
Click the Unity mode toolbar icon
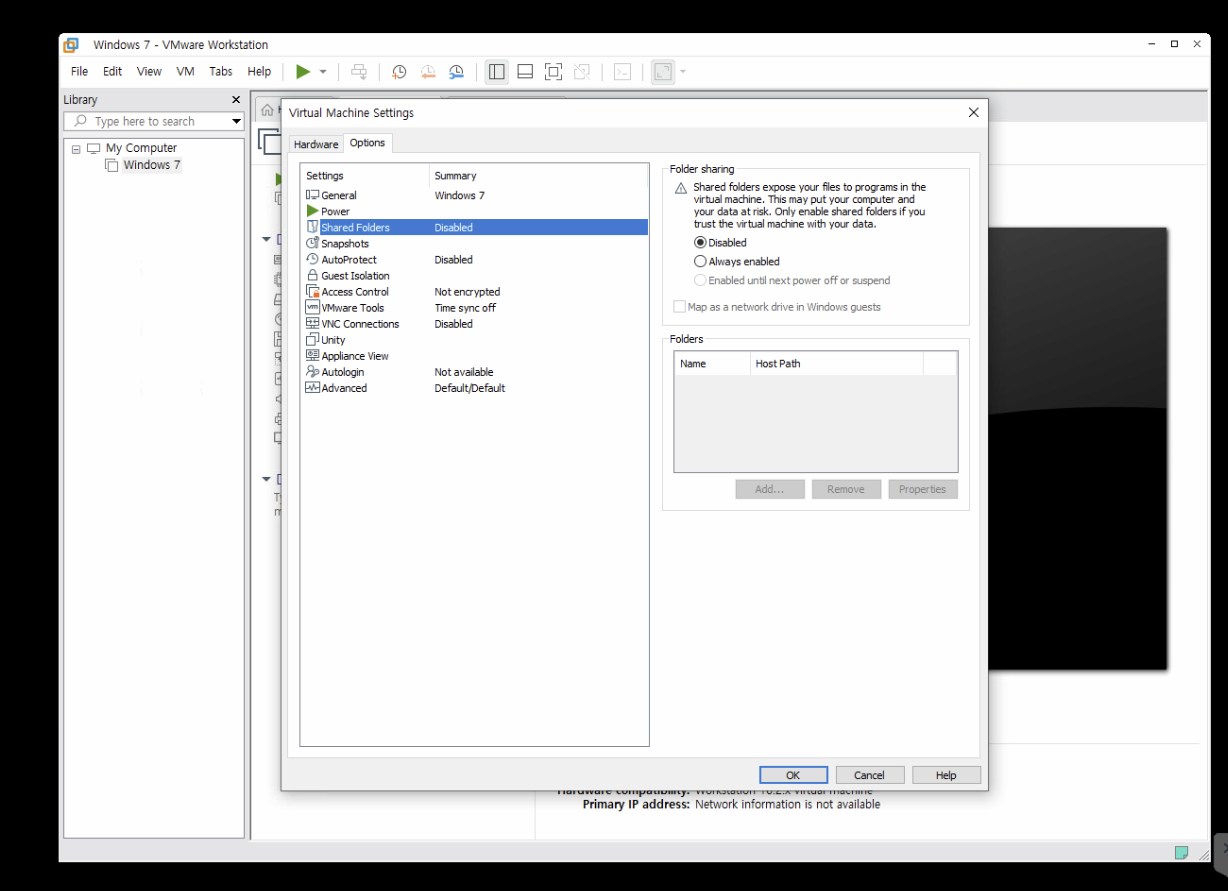click(x=581, y=72)
